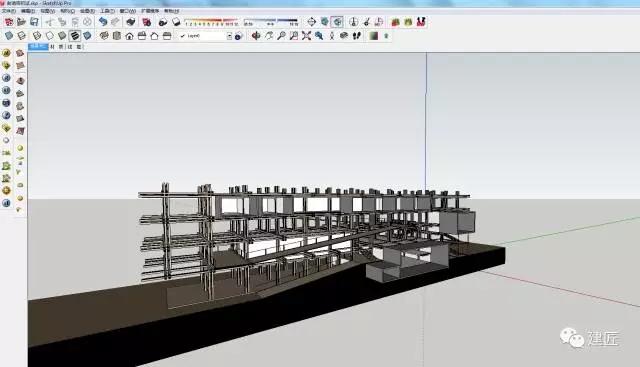
Task: Open the Layer0 layer dropdown
Action: pos(206,36)
